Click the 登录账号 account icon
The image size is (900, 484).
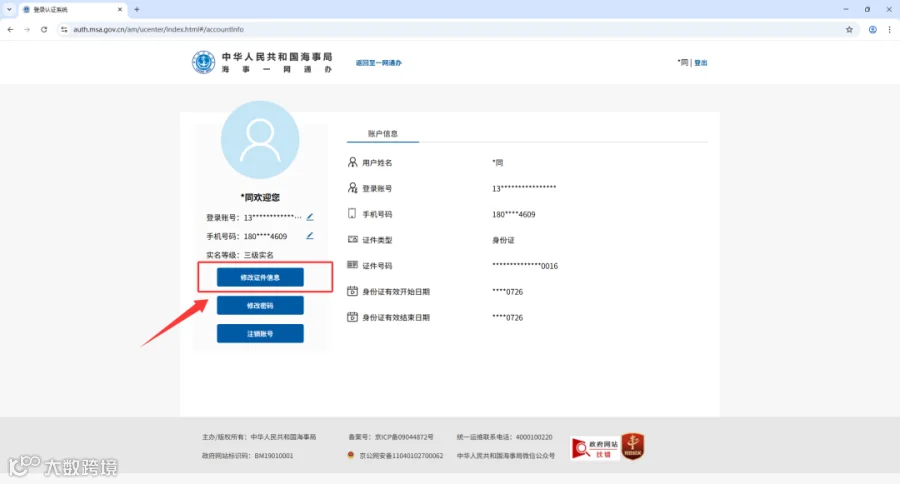(x=352, y=188)
